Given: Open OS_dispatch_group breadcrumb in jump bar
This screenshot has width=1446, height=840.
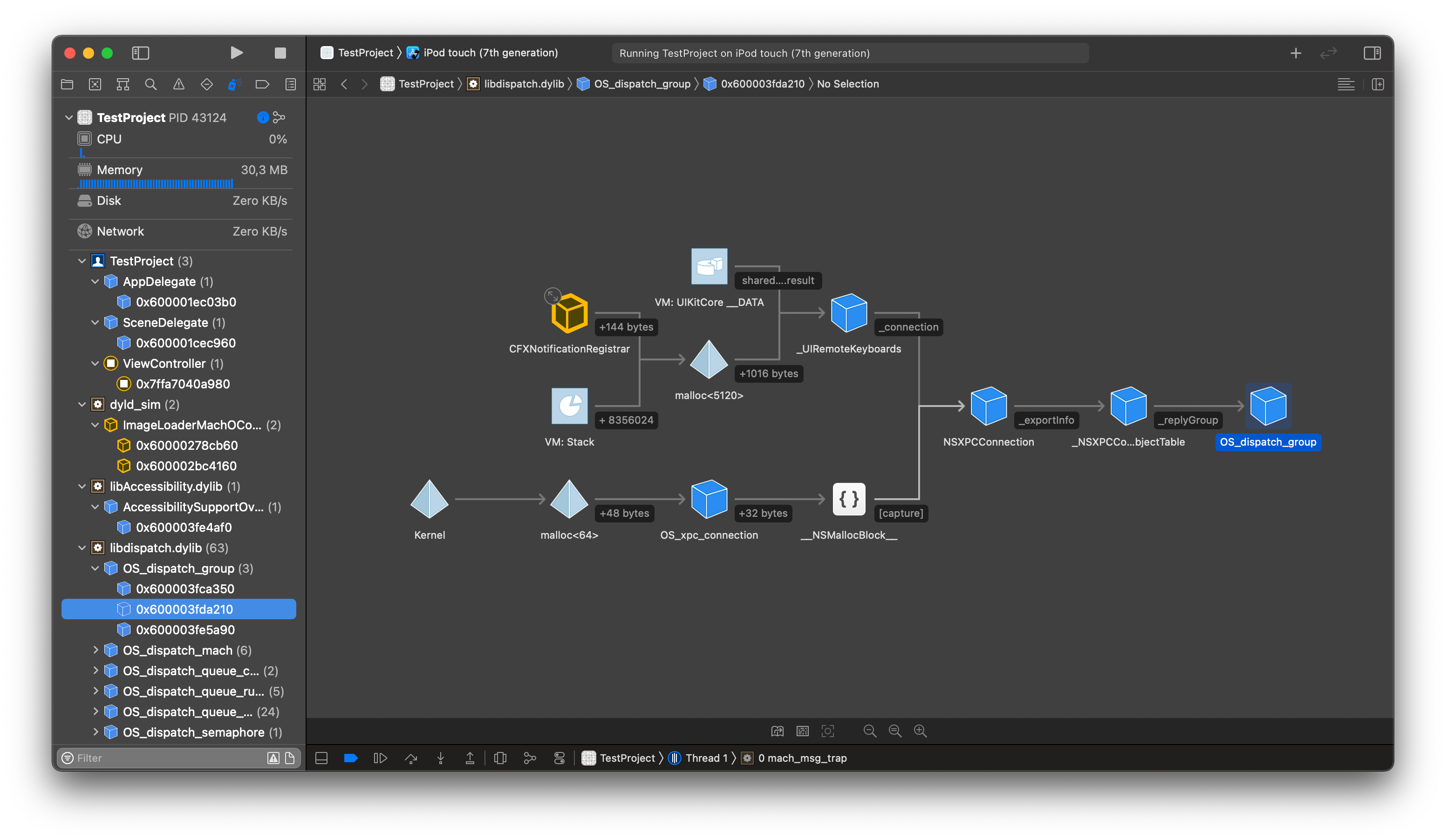Looking at the screenshot, I should [x=641, y=84].
